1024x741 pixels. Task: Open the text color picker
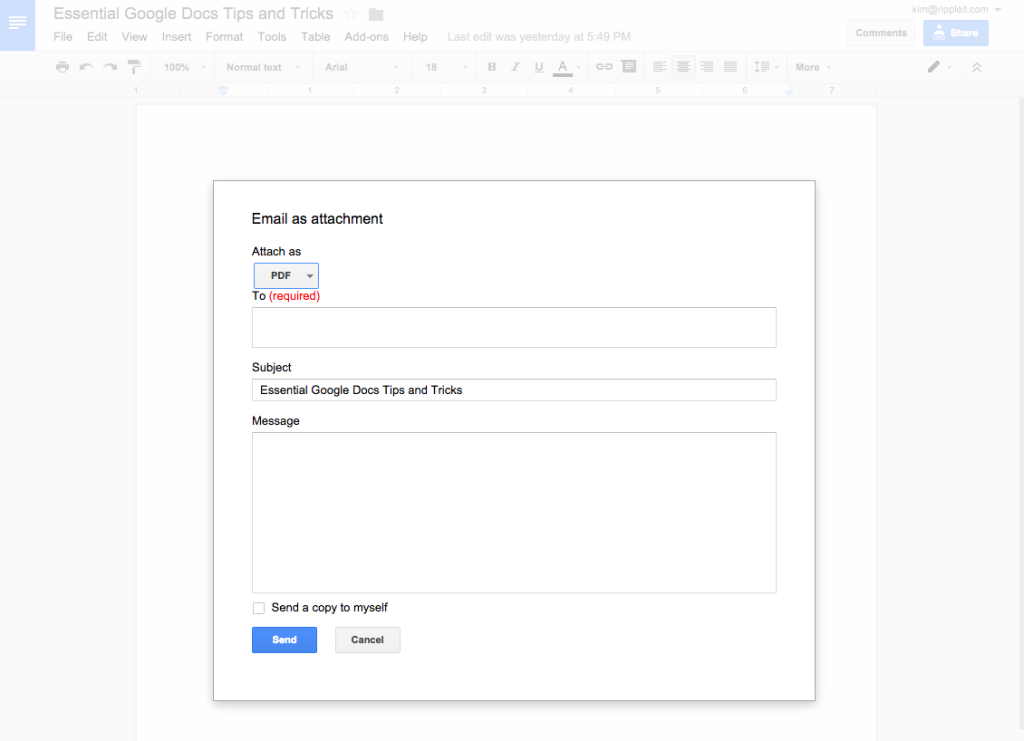pos(561,66)
